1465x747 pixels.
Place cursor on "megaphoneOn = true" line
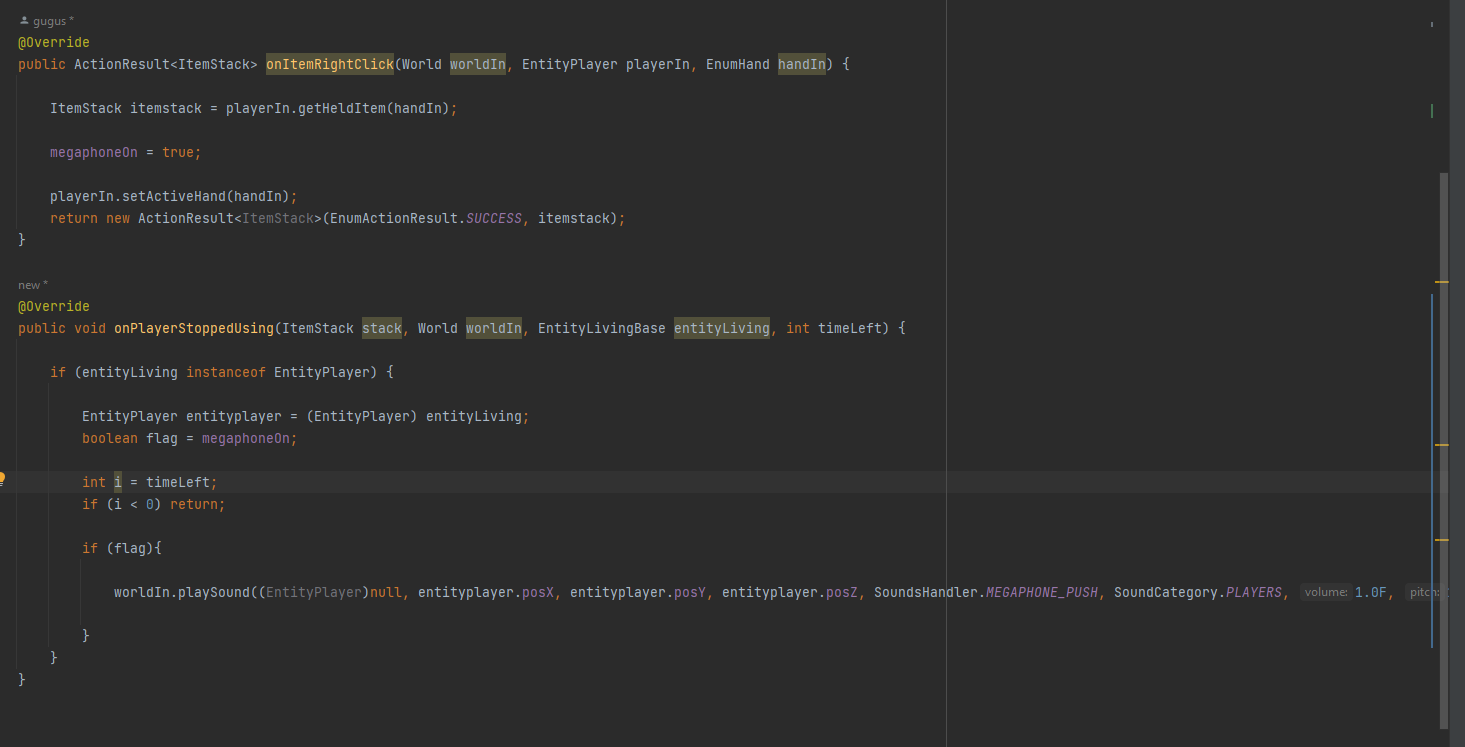pos(125,152)
